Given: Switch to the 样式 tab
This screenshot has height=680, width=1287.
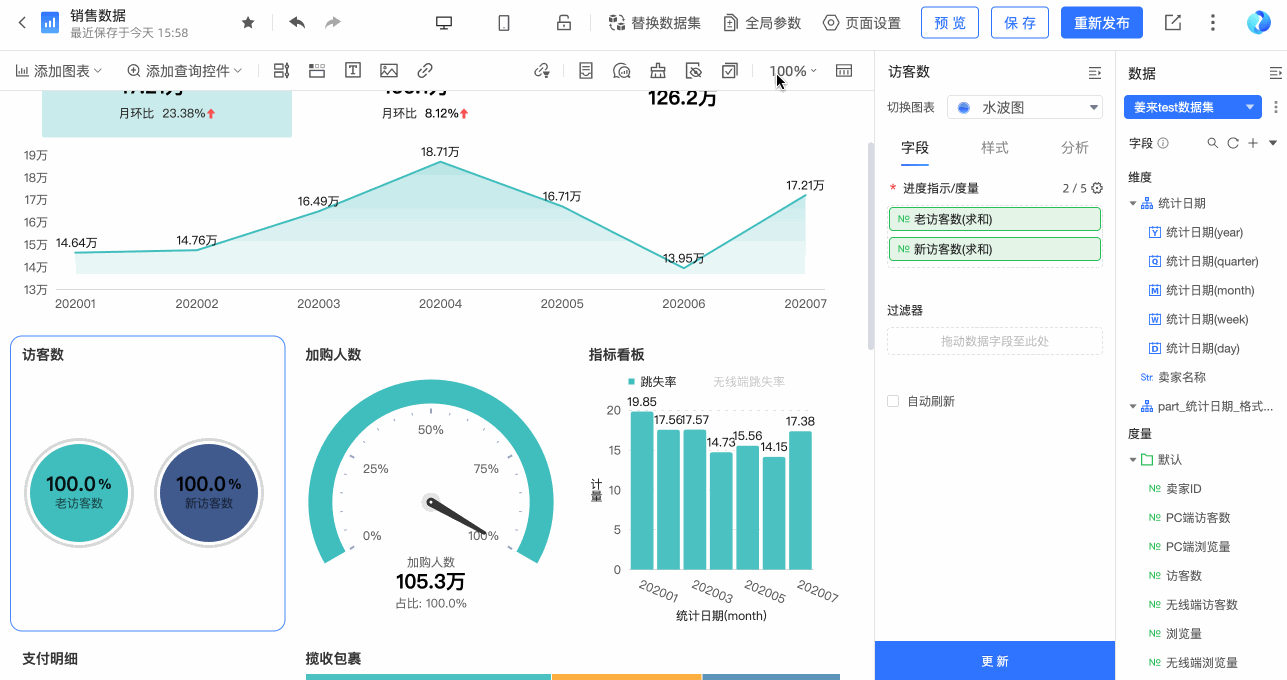Looking at the screenshot, I should (994, 148).
